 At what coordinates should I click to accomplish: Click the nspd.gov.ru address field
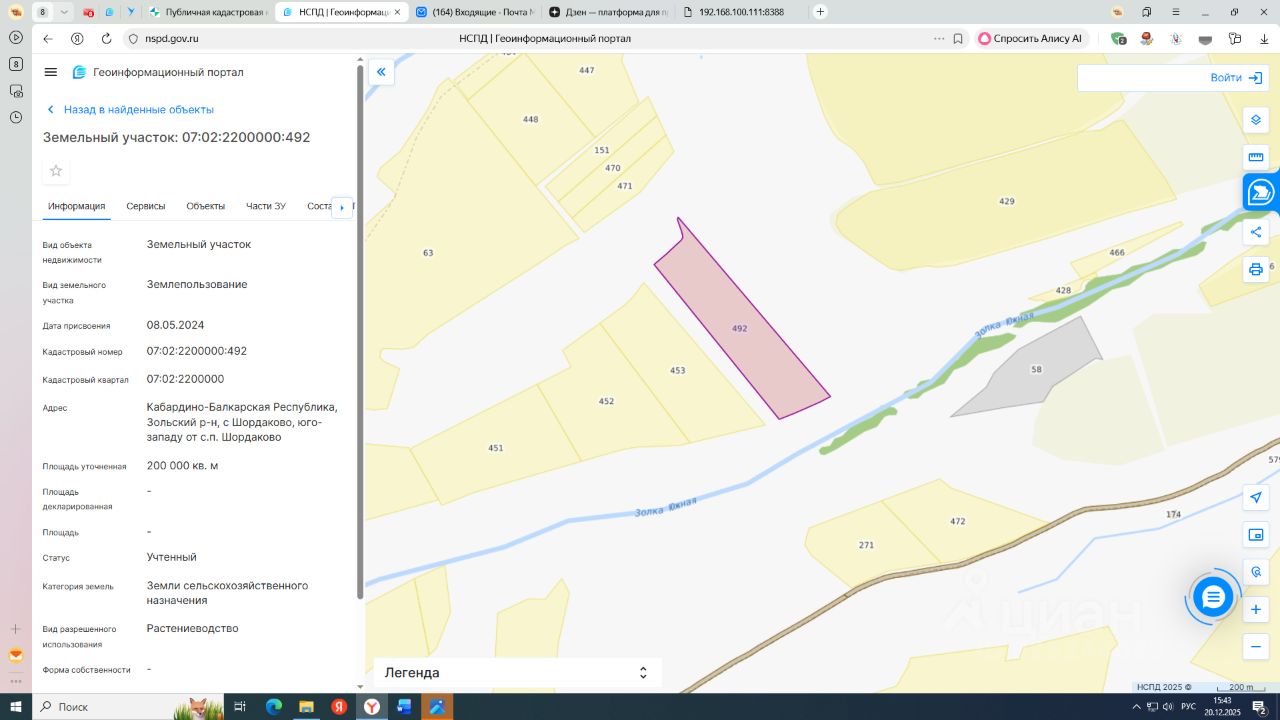coord(172,39)
